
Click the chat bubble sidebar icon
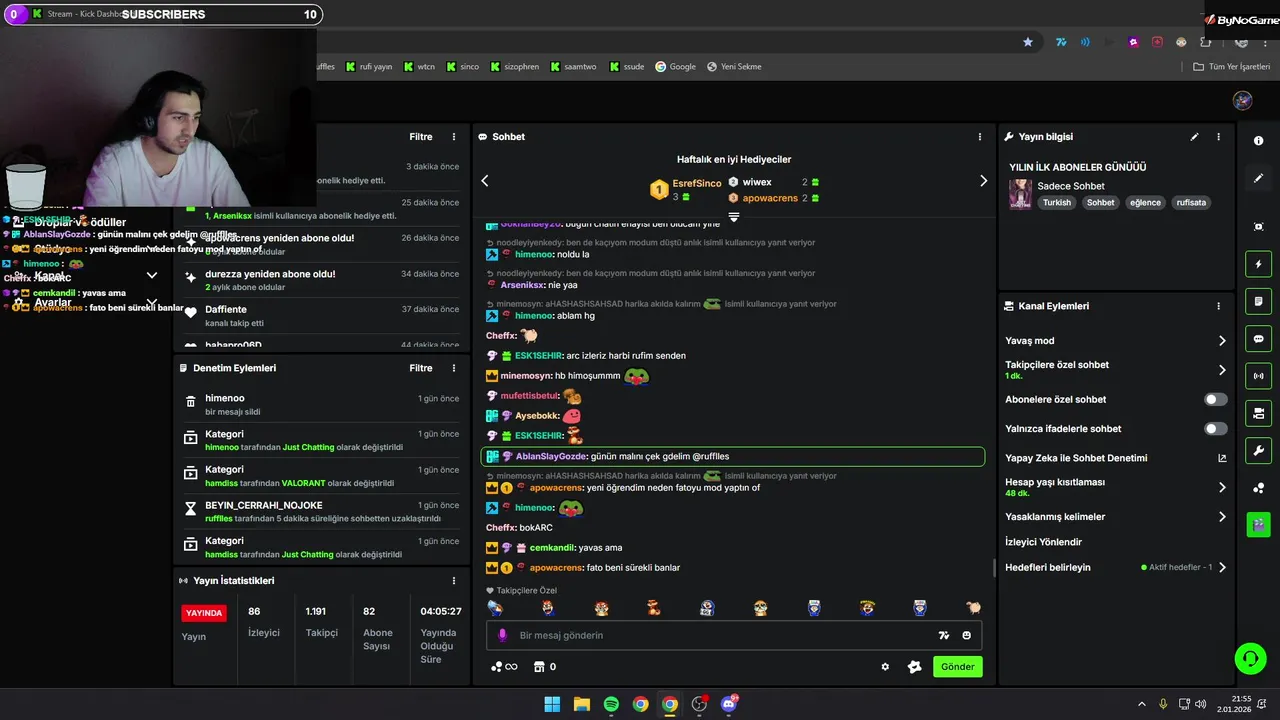tap(1258, 339)
